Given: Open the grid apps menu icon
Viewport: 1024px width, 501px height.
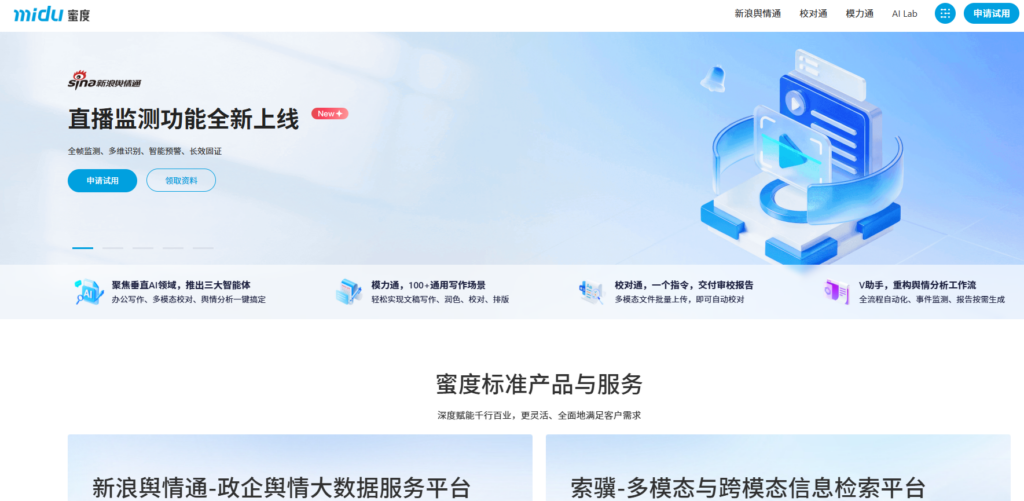Looking at the screenshot, I should (945, 13).
